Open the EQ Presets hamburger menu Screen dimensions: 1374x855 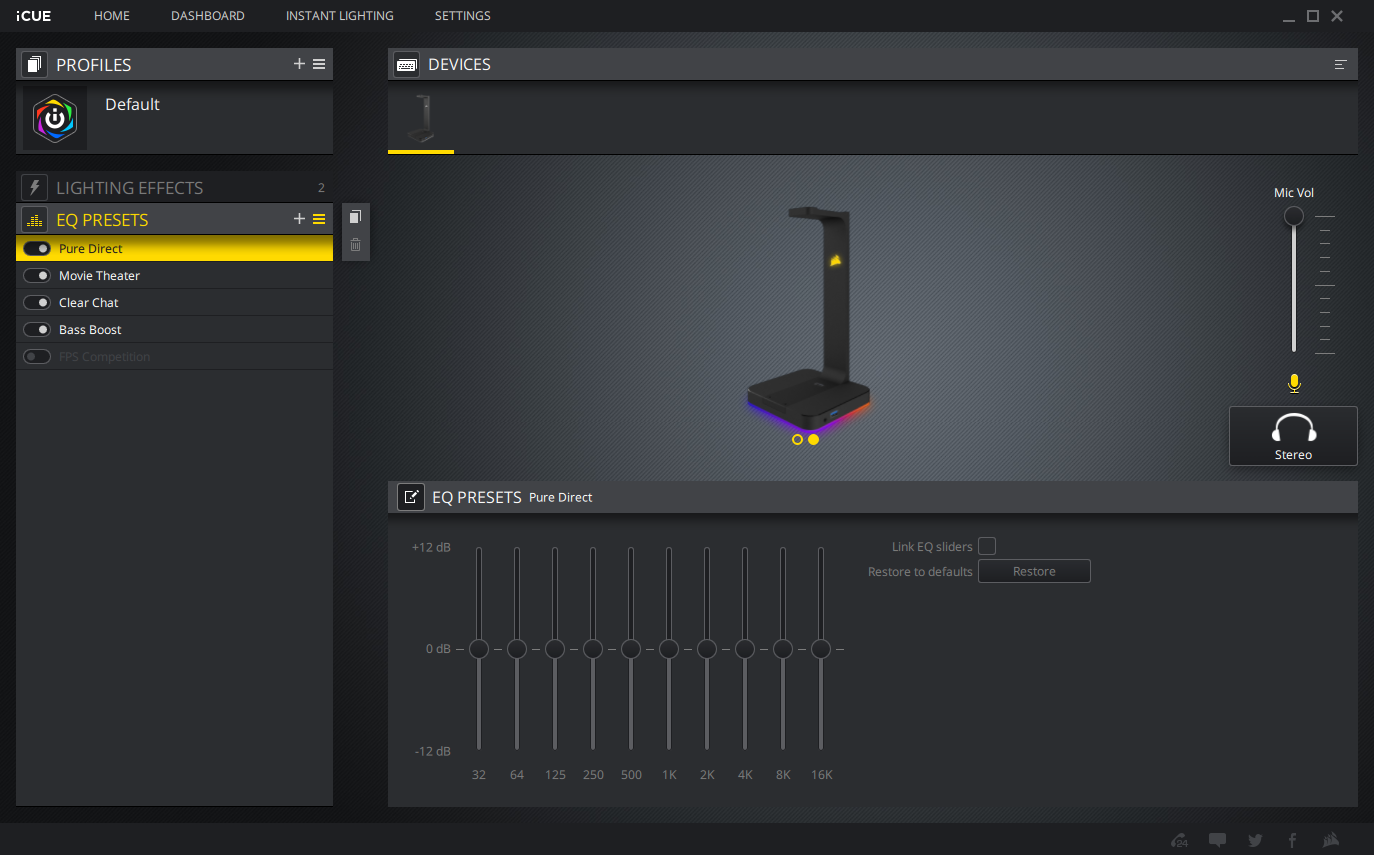319,219
